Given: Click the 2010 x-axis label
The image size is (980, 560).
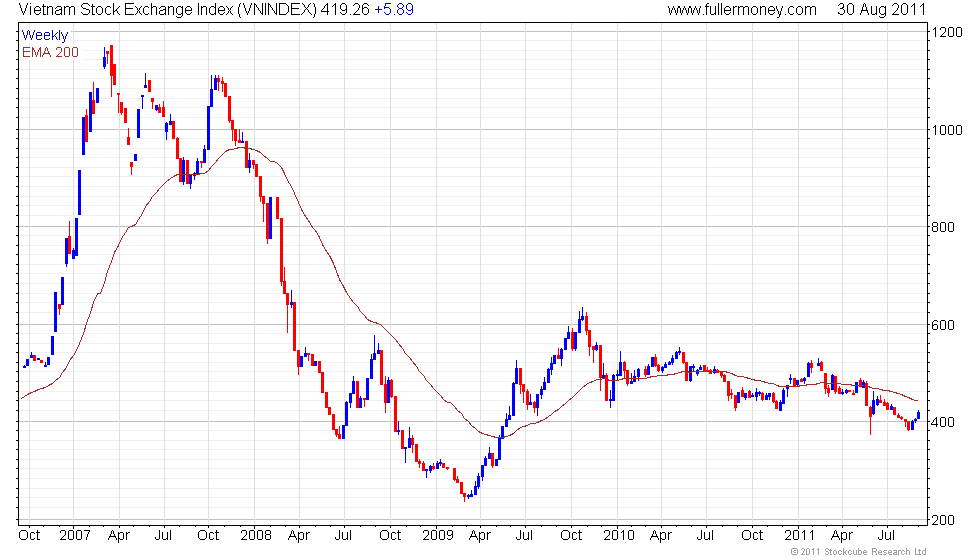Looking at the screenshot, I should (x=619, y=536).
